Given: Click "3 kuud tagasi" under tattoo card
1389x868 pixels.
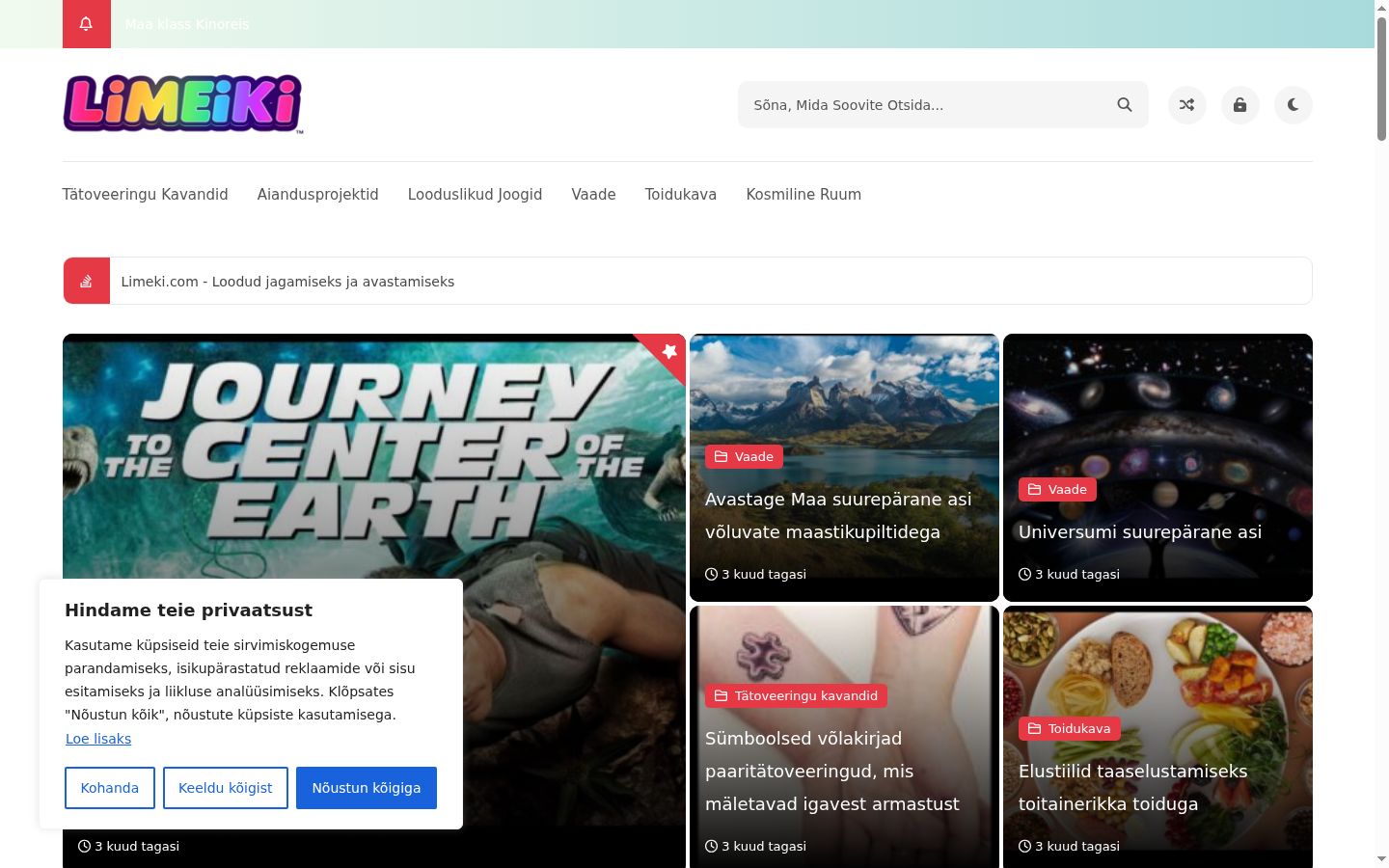Looking at the screenshot, I should tap(756, 846).
